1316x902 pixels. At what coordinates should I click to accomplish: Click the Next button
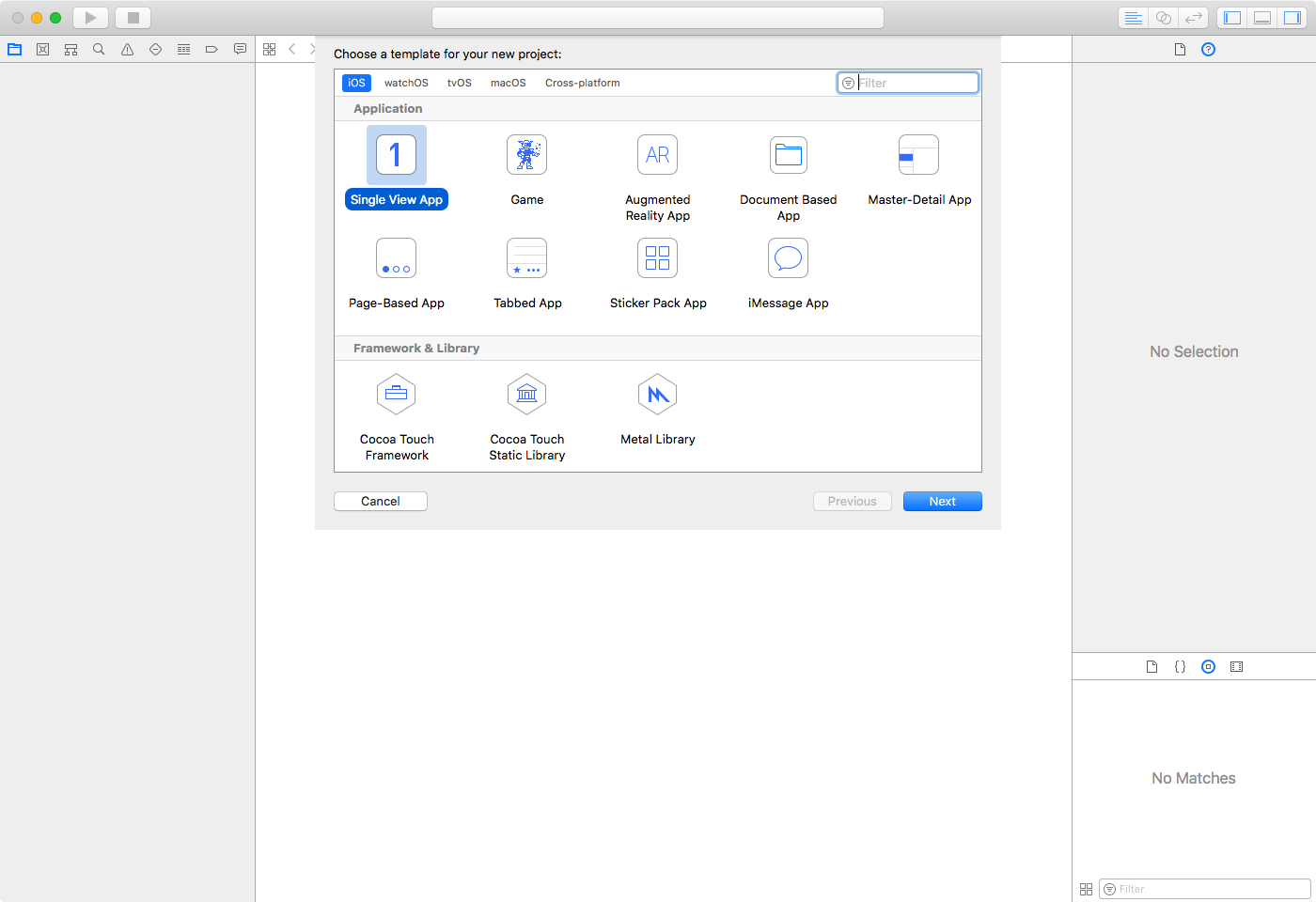(x=943, y=501)
